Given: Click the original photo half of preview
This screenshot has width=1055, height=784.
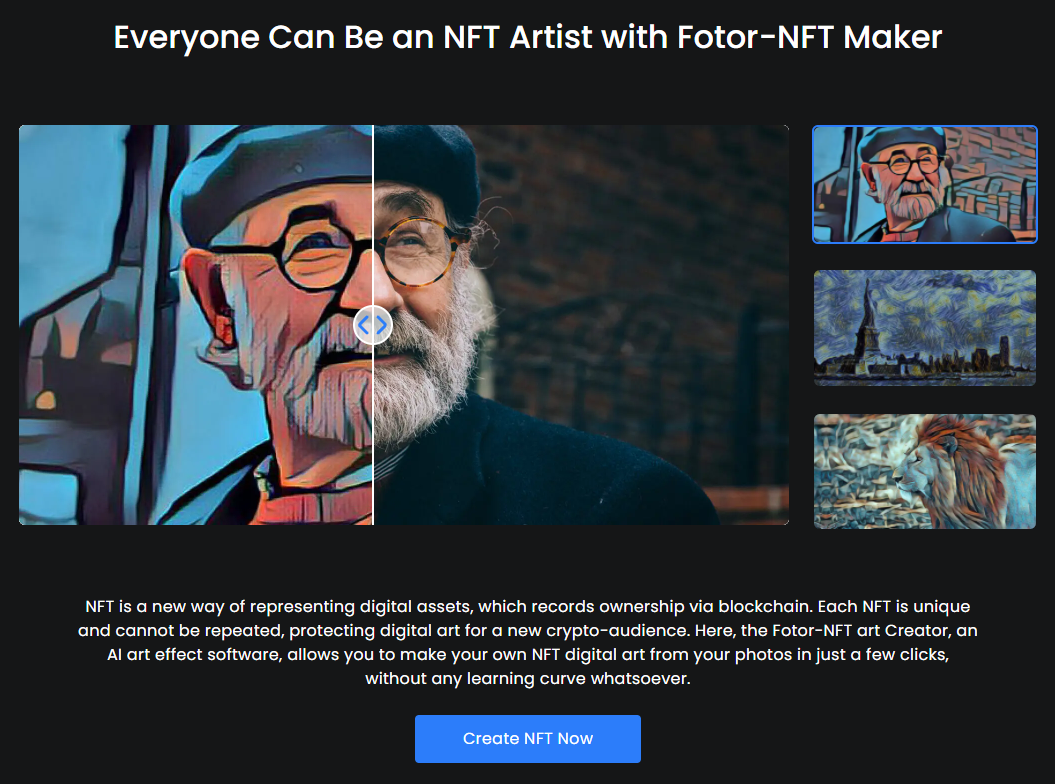Looking at the screenshot, I should (581, 324).
